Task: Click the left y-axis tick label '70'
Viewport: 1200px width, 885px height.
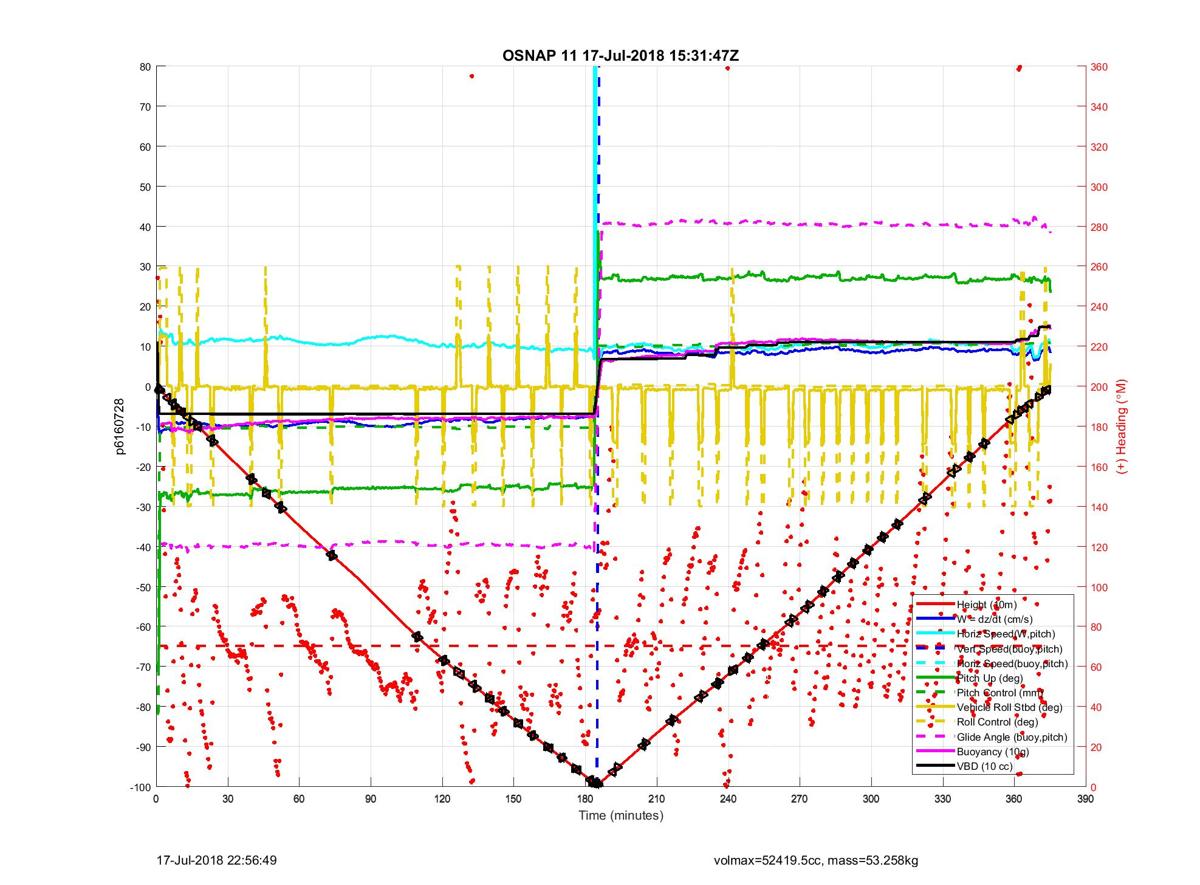Action: point(144,107)
